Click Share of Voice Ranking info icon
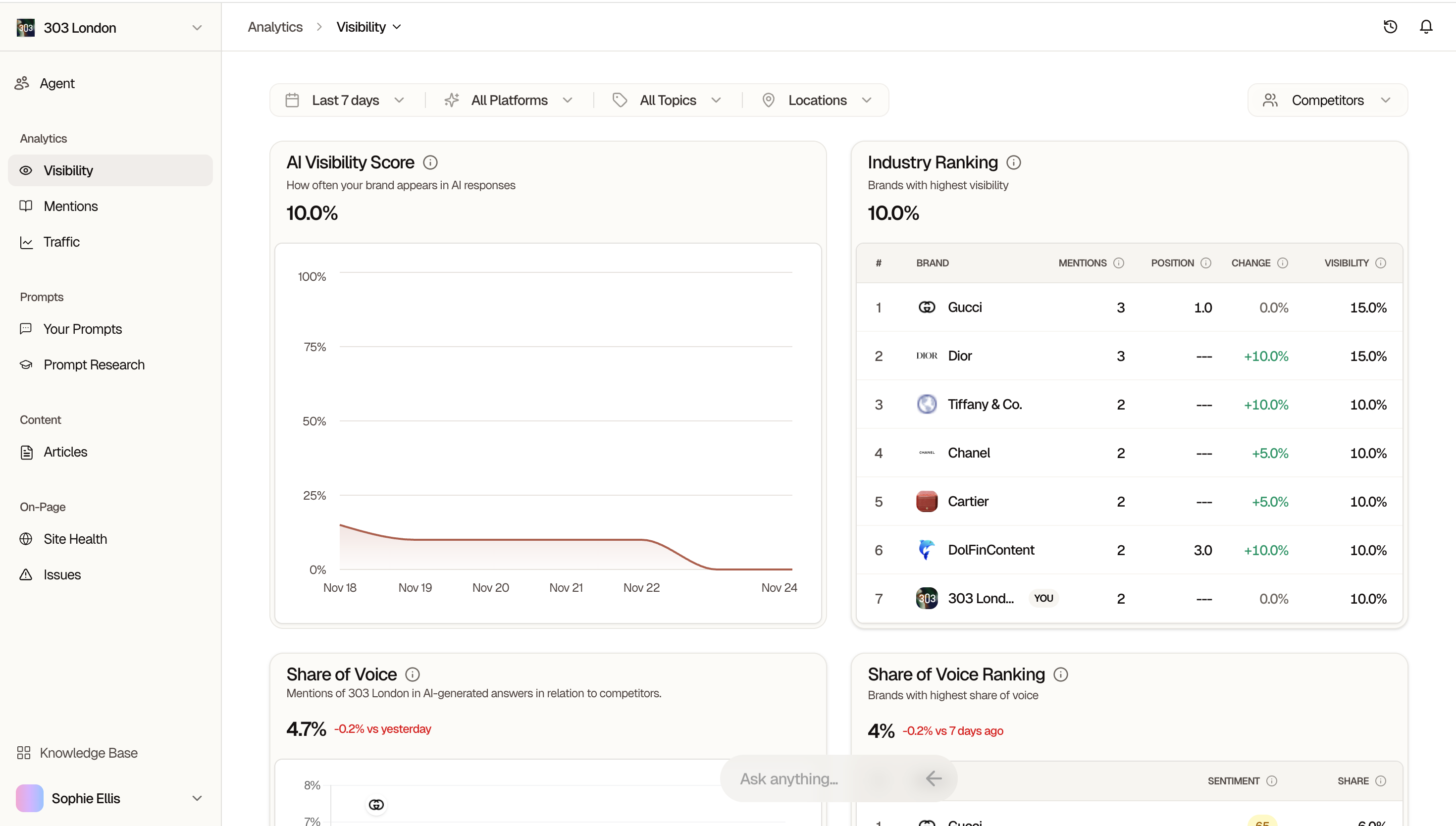The height and width of the screenshot is (826, 1456). coord(1061,674)
